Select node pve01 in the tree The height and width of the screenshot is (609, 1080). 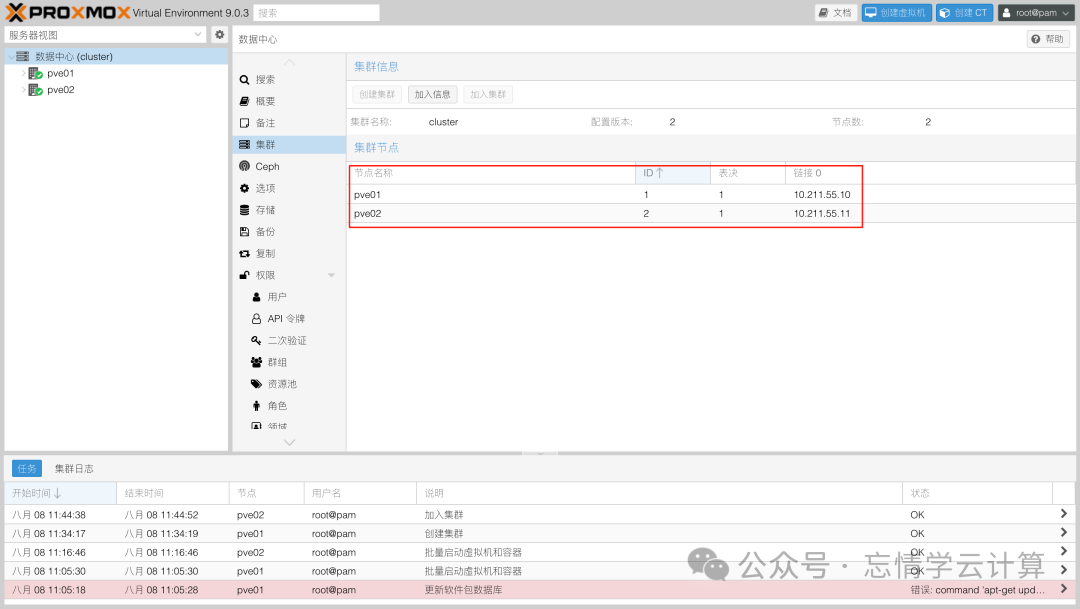click(61, 73)
